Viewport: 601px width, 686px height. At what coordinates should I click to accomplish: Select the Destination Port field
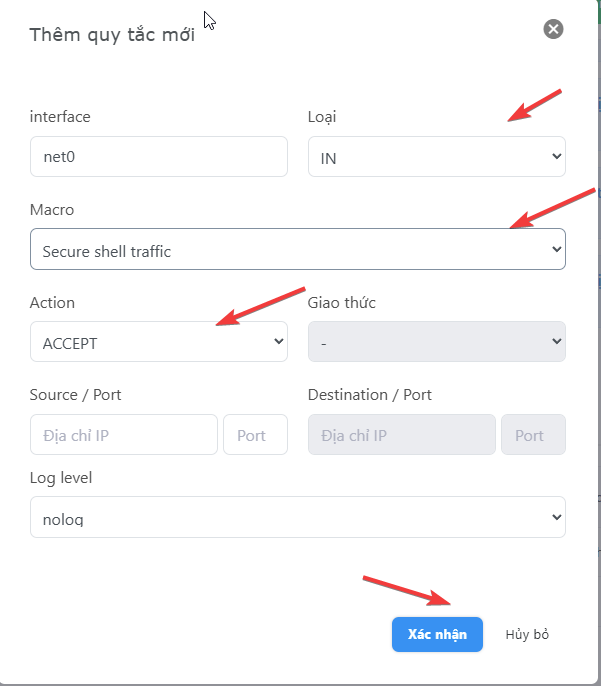tap(533, 434)
